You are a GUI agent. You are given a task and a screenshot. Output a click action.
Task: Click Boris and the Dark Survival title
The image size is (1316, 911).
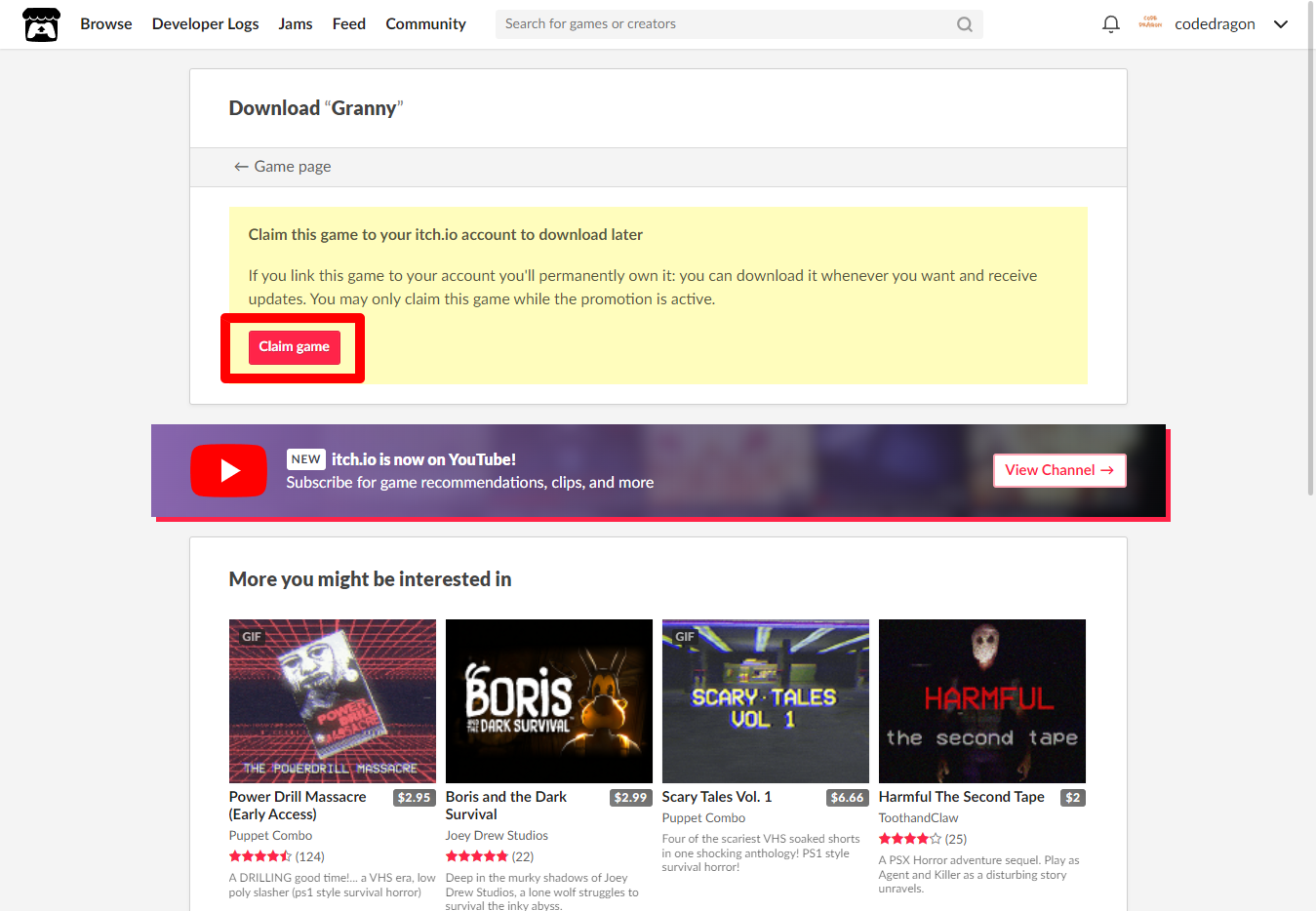tap(506, 806)
